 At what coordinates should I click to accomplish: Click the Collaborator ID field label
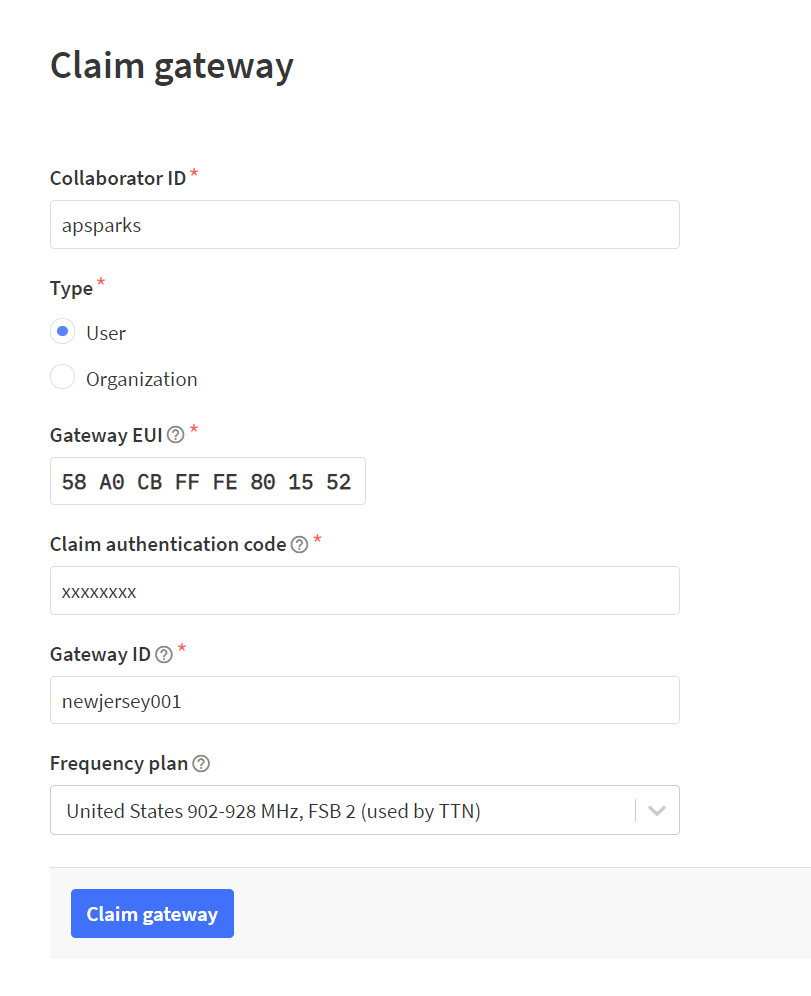(x=118, y=178)
